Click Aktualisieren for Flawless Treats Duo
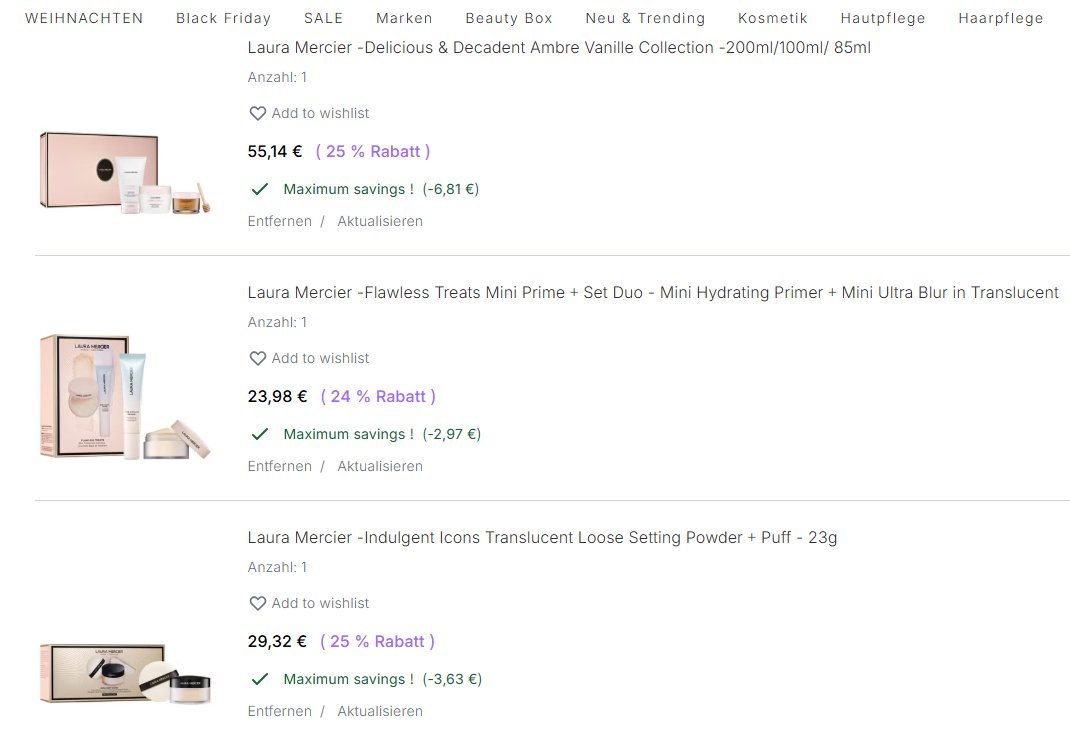Image resolution: width=1070 pixels, height=741 pixels. point(380,466)
